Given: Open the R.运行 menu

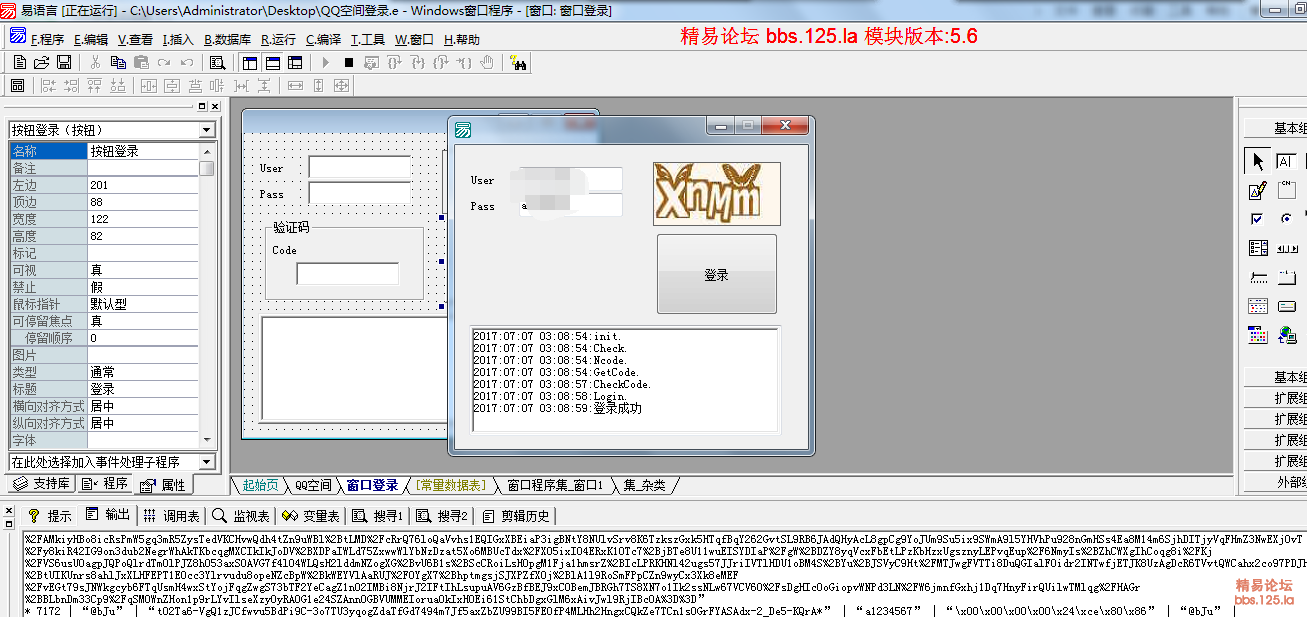Looking at the screenshot, I should click(278, 40).
